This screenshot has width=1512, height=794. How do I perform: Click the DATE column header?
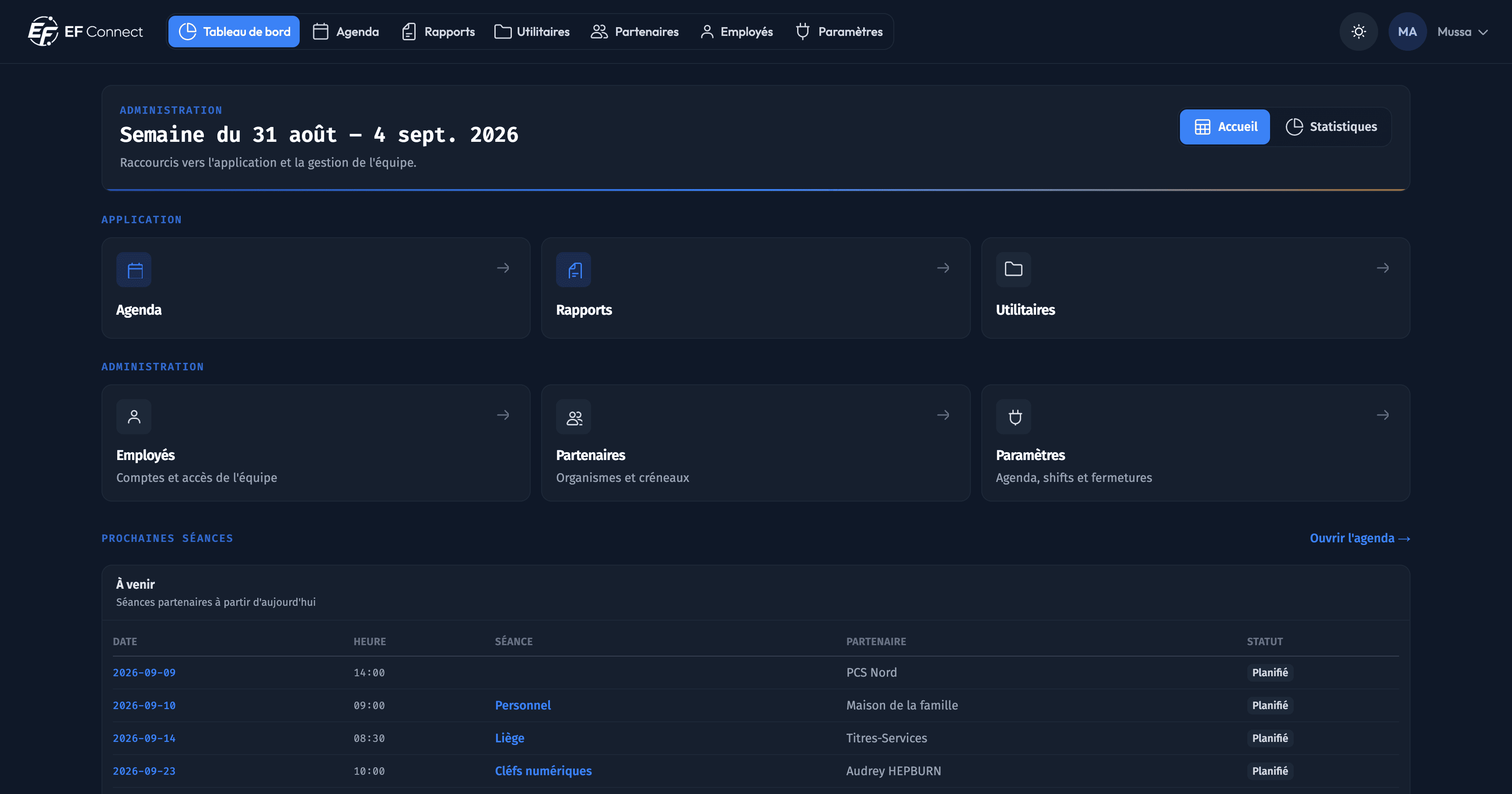pos(124,641)
